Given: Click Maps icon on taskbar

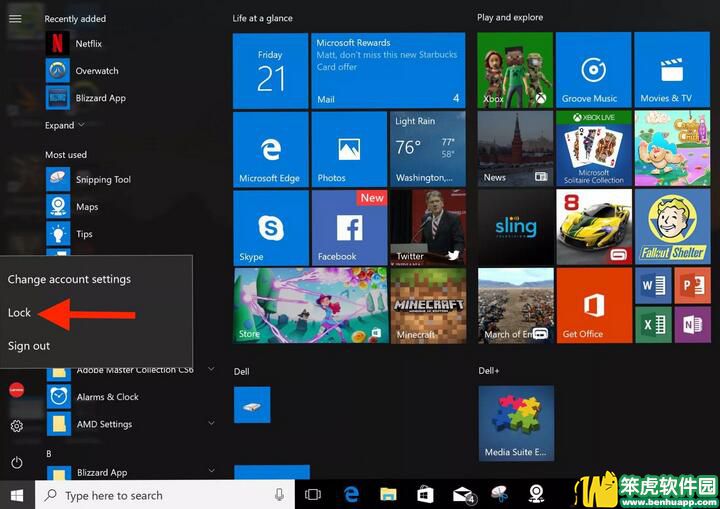Looking at the screenshot, I should point(537,494).
